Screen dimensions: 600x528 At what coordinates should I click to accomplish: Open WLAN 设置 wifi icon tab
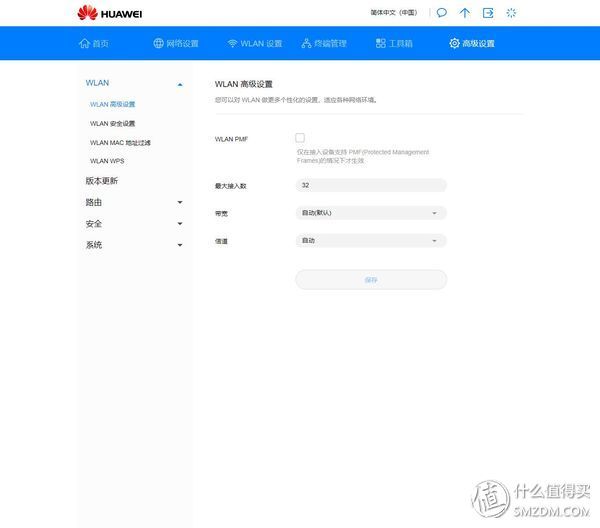(254, 43)
